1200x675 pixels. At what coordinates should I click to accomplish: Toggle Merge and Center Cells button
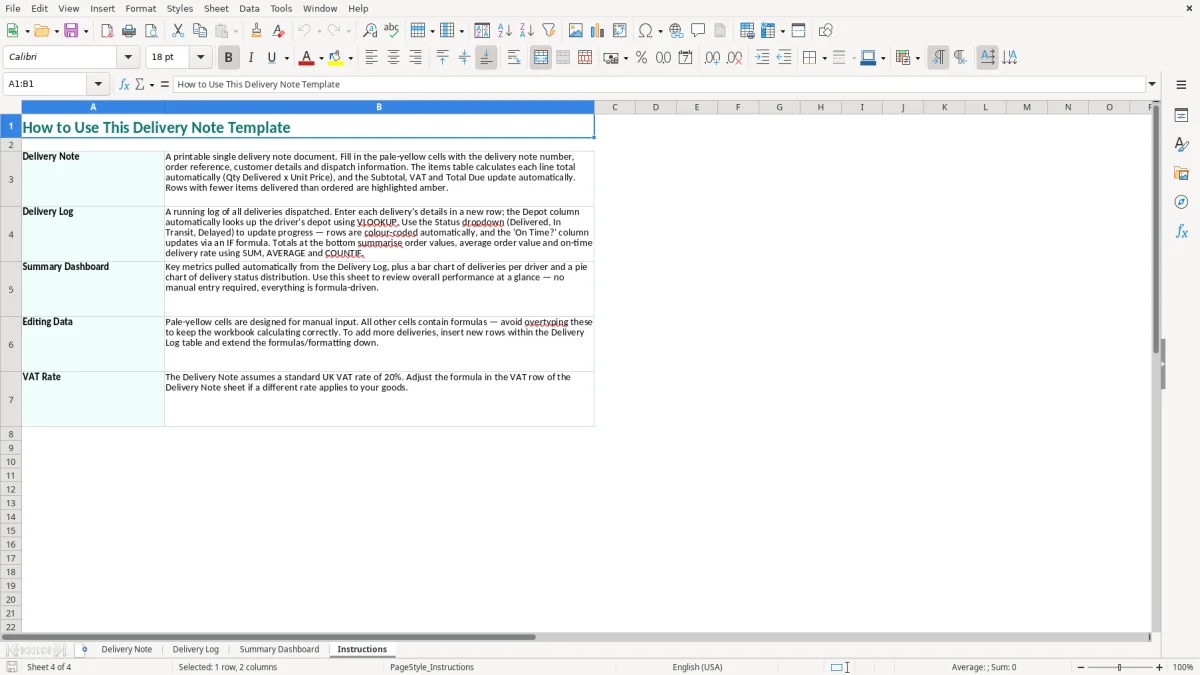point(541,58)
